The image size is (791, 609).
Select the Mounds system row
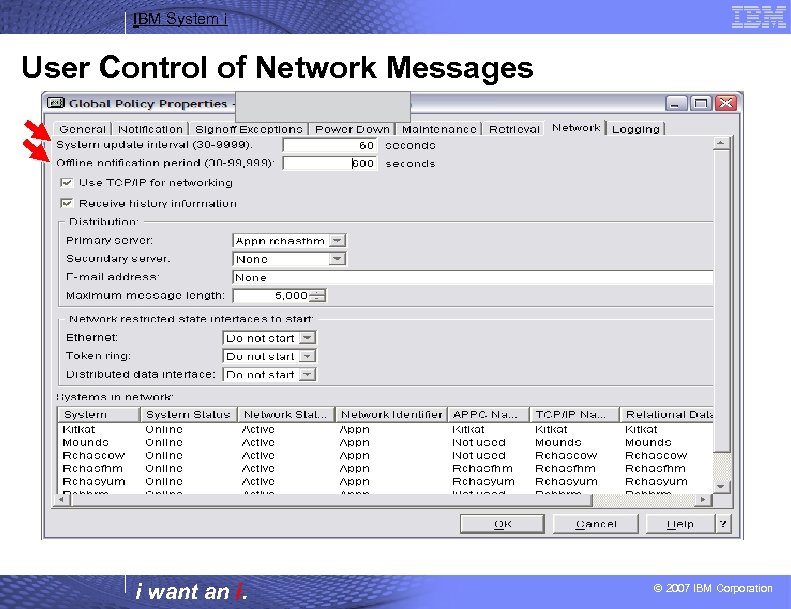pos(385,442)
